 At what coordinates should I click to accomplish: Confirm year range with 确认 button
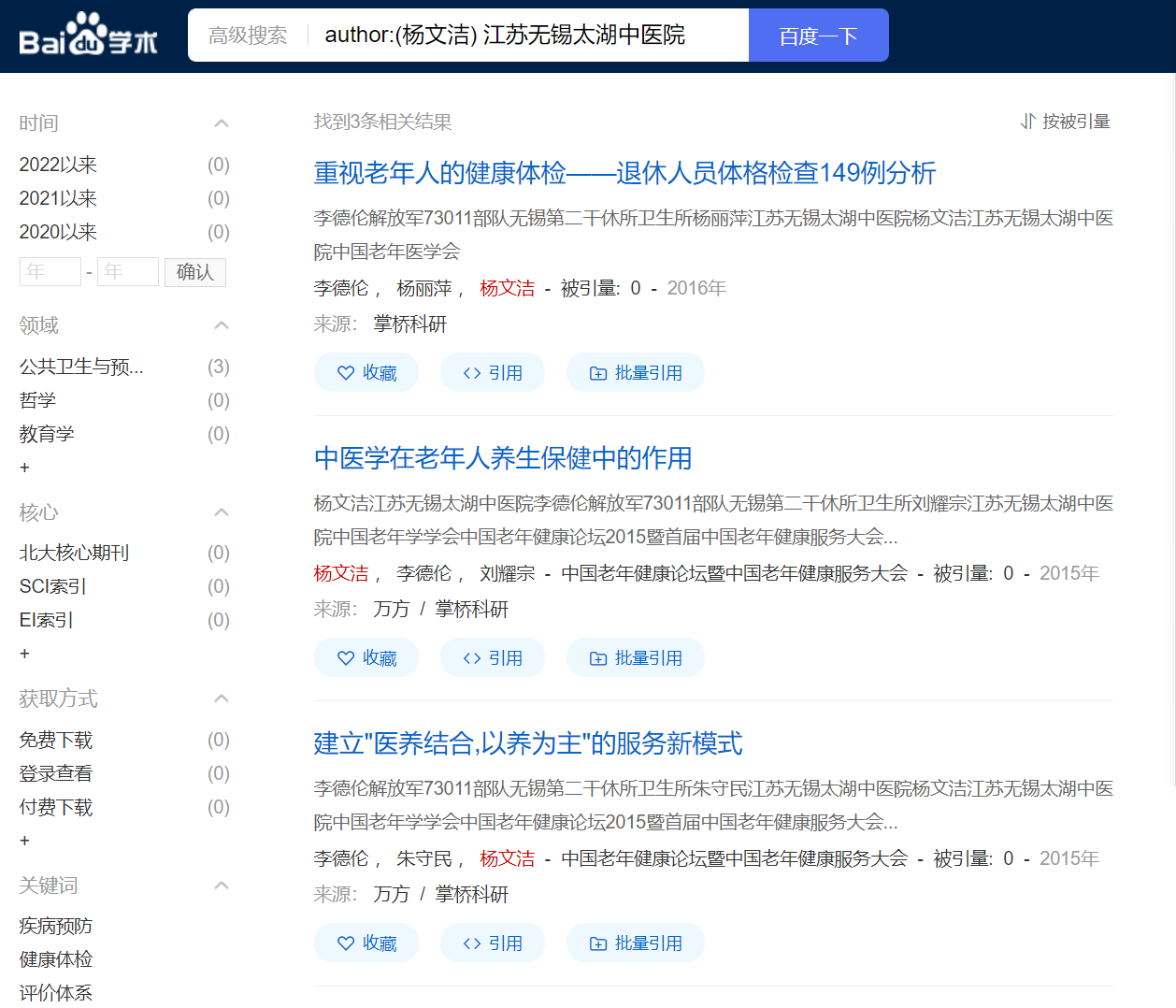pyautogui.click(x=195, y=272)
